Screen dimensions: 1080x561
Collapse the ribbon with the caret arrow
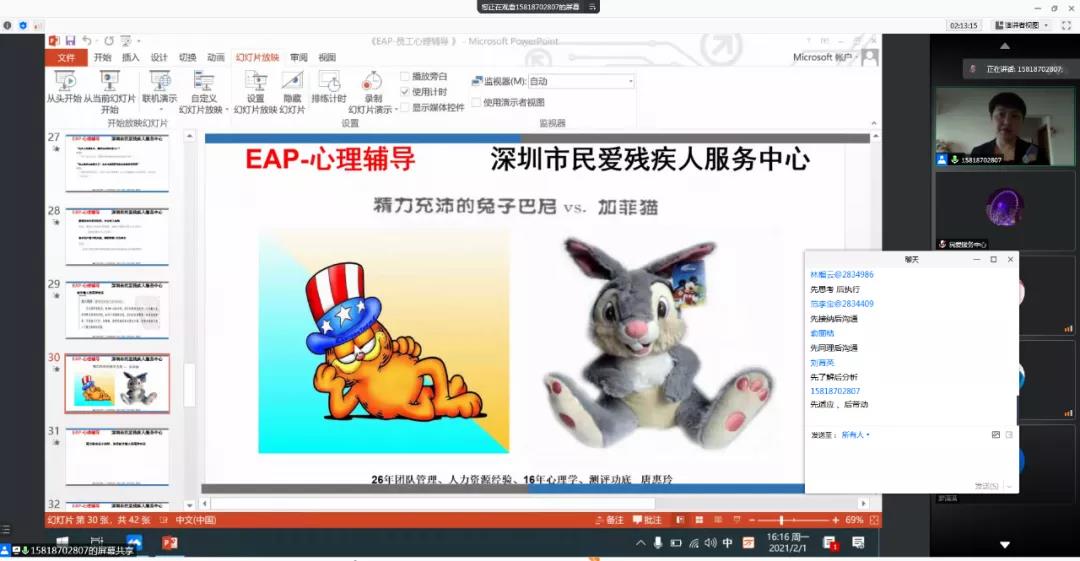(873, 123)
